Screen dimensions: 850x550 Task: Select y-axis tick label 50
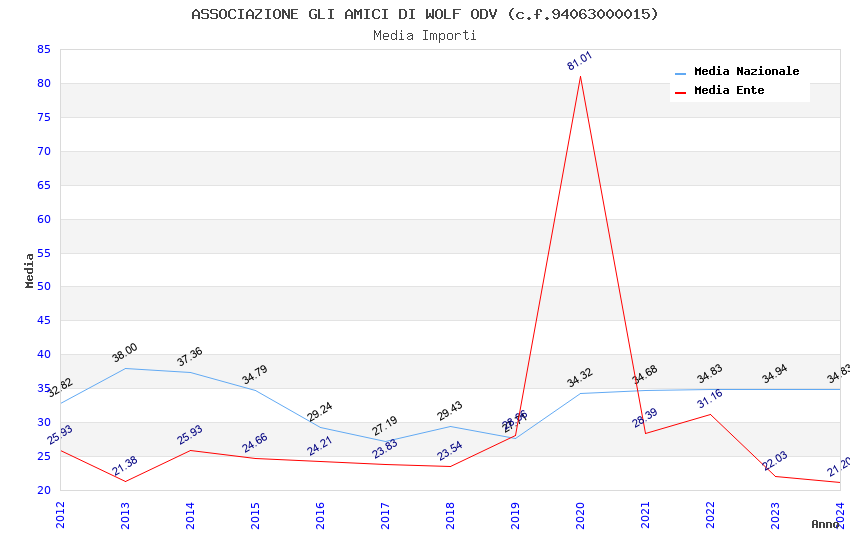[x=44, y=286]
